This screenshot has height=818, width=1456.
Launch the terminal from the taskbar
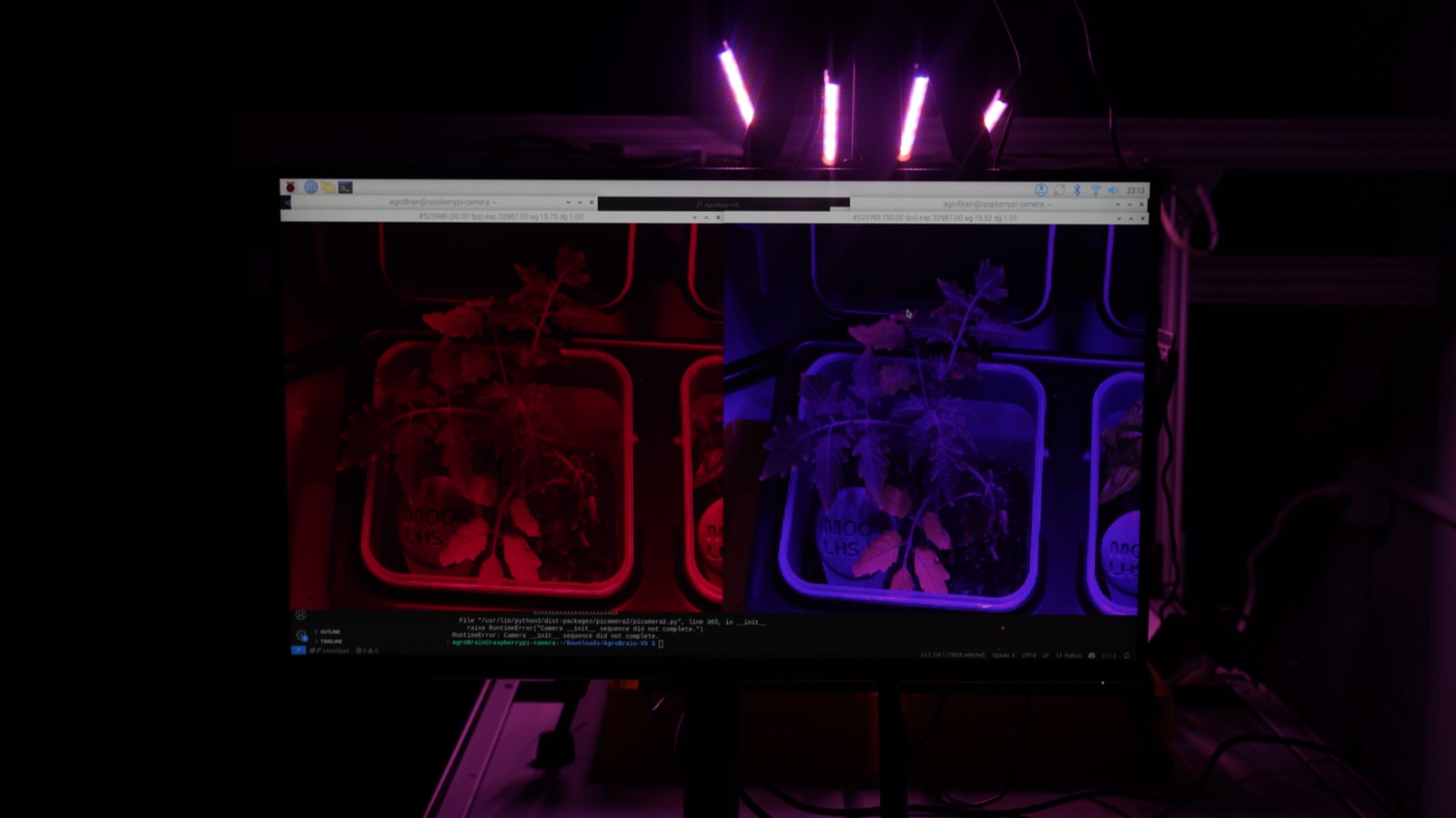tap(345, 187)
